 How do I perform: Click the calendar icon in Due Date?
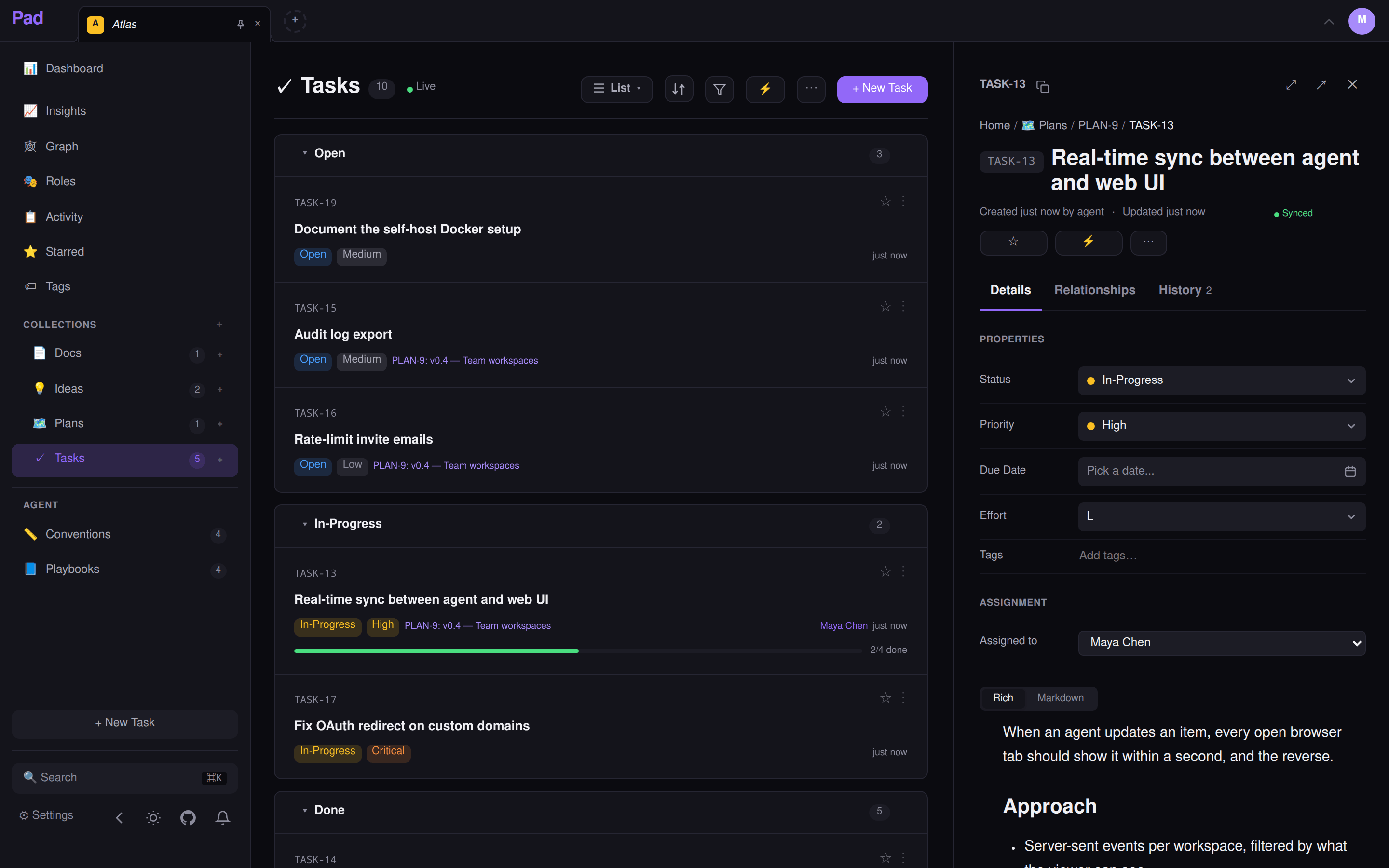click(x=1350, y=471)
